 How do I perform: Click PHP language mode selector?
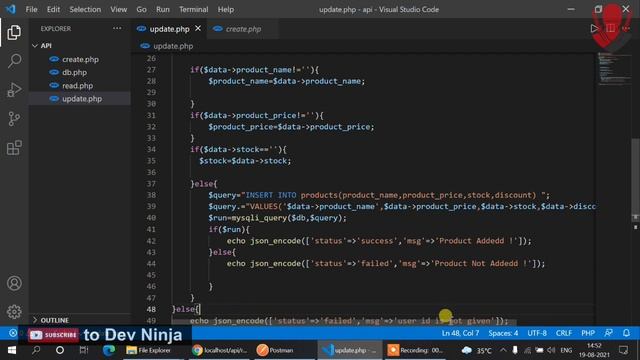(x=588, y=333)
